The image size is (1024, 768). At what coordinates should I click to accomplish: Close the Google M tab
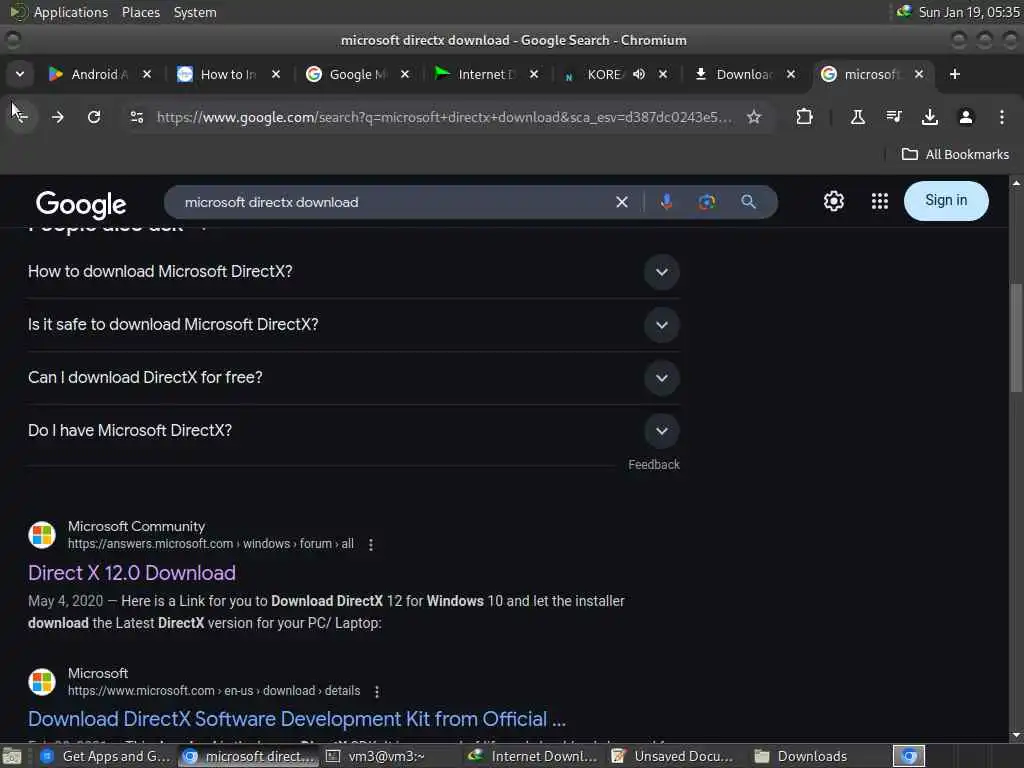405,74
